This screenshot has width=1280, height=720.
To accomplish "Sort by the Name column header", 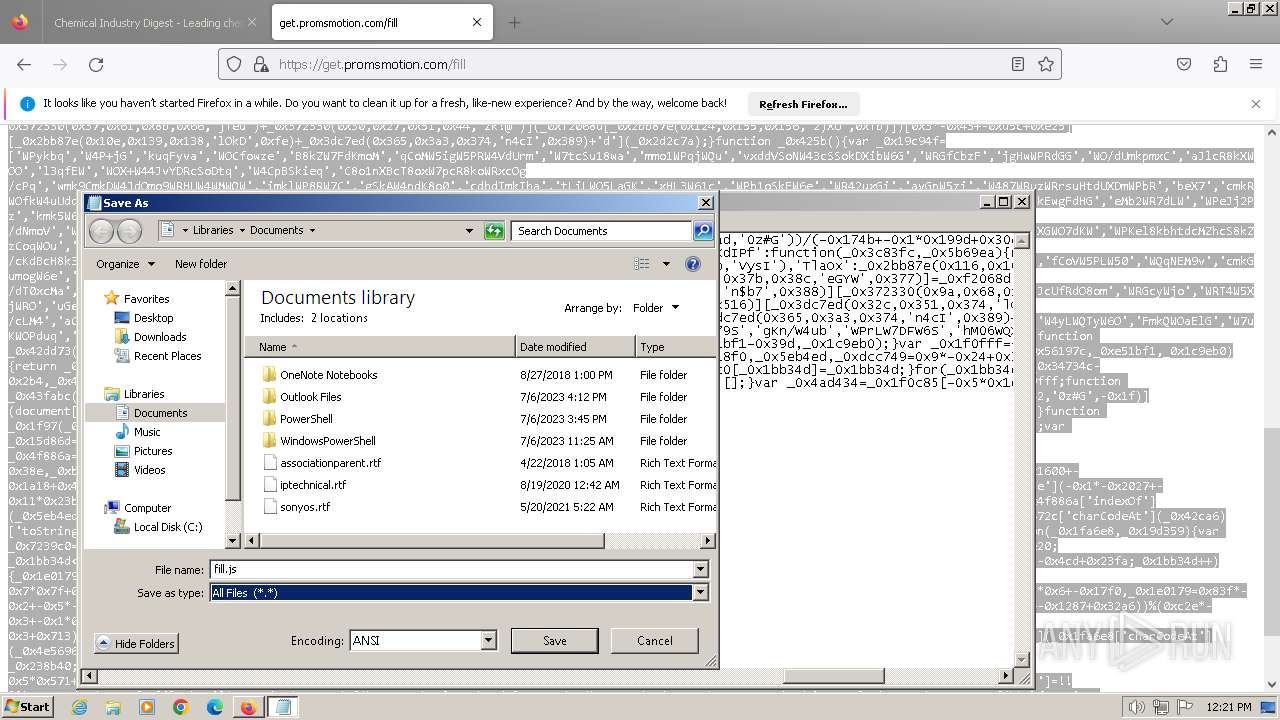I will 380,347.
